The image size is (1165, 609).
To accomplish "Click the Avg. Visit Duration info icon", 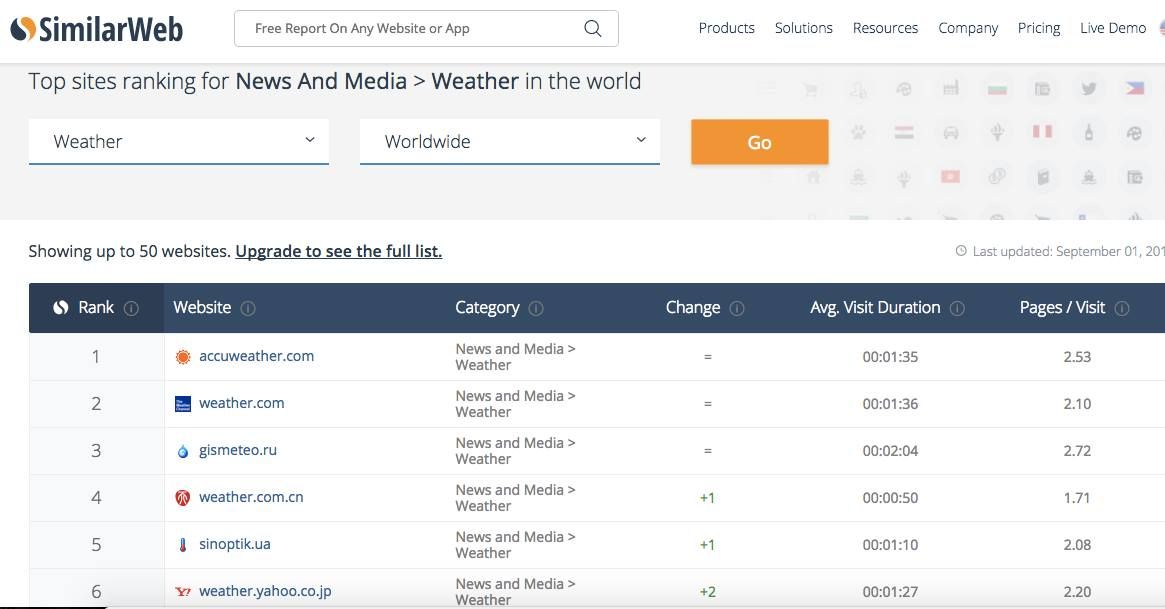I will click(958, 308).
